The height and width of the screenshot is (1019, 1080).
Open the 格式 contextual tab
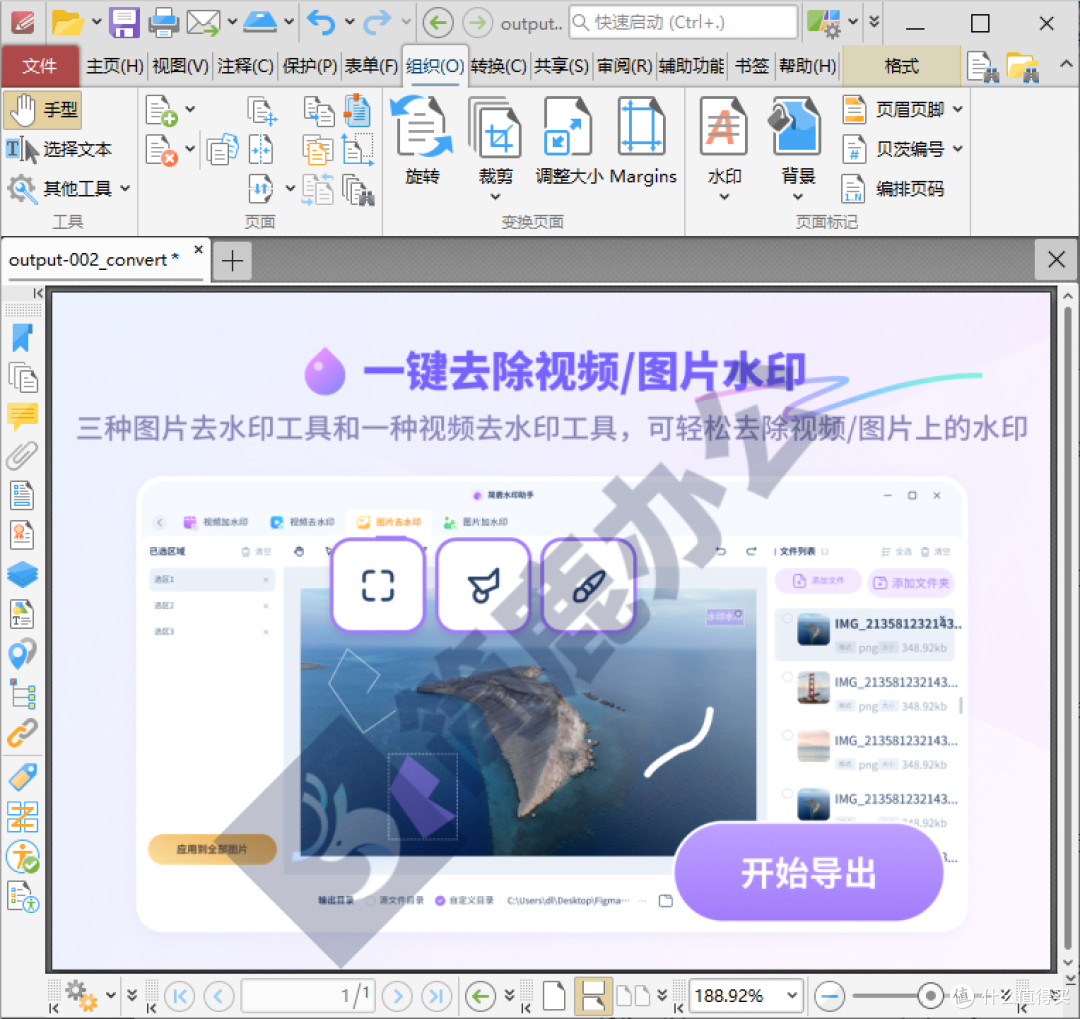point(901,66)
